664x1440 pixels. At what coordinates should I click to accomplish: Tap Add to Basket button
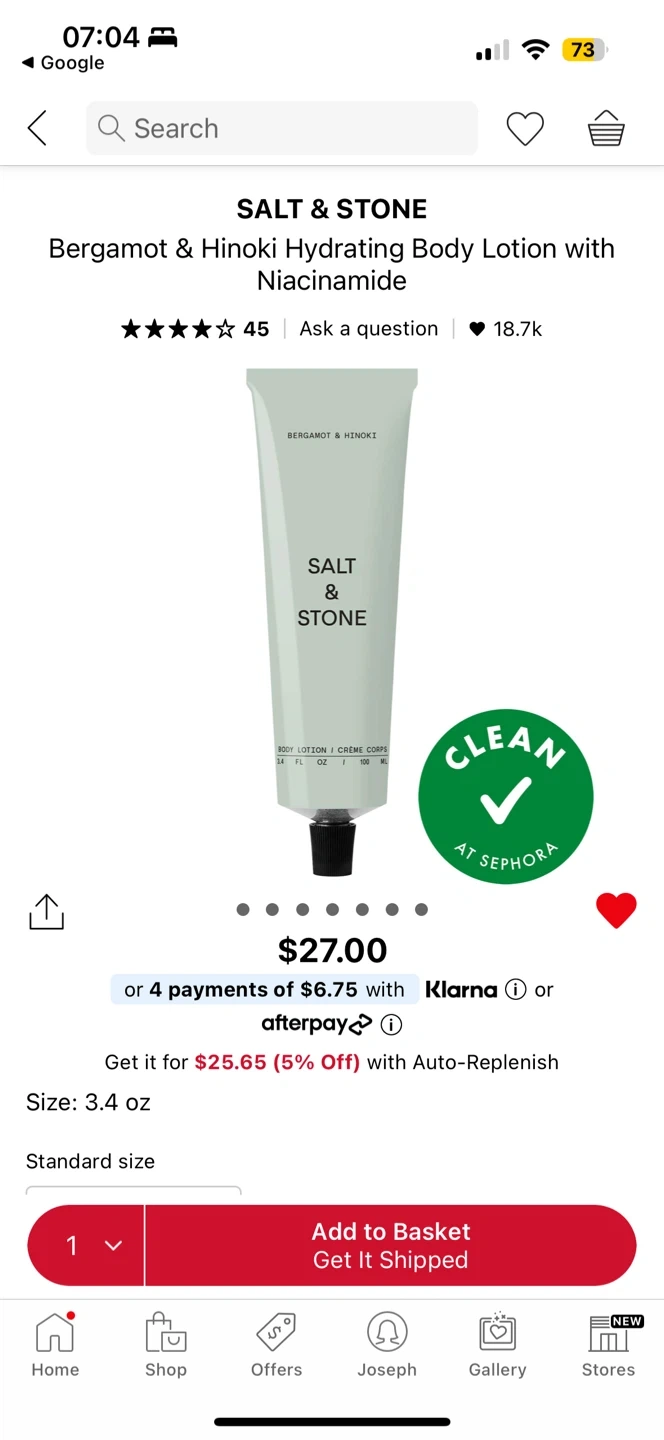[x=391, y=1245]
